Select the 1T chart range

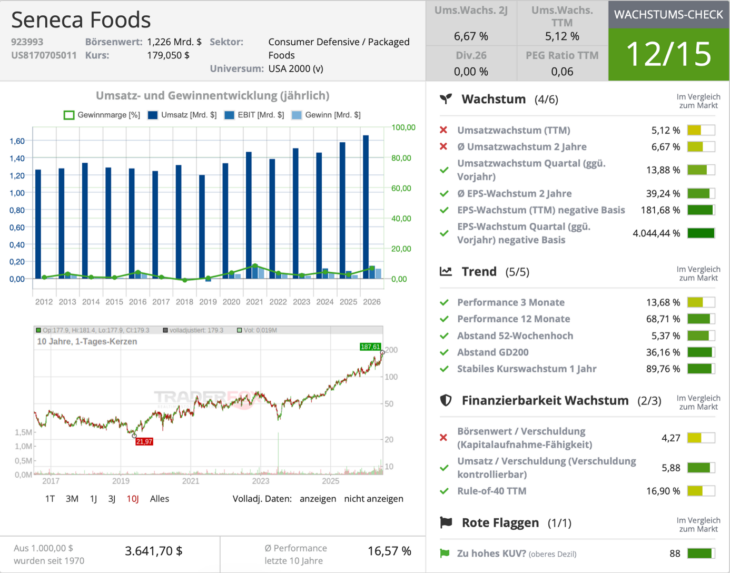[50, 499]
